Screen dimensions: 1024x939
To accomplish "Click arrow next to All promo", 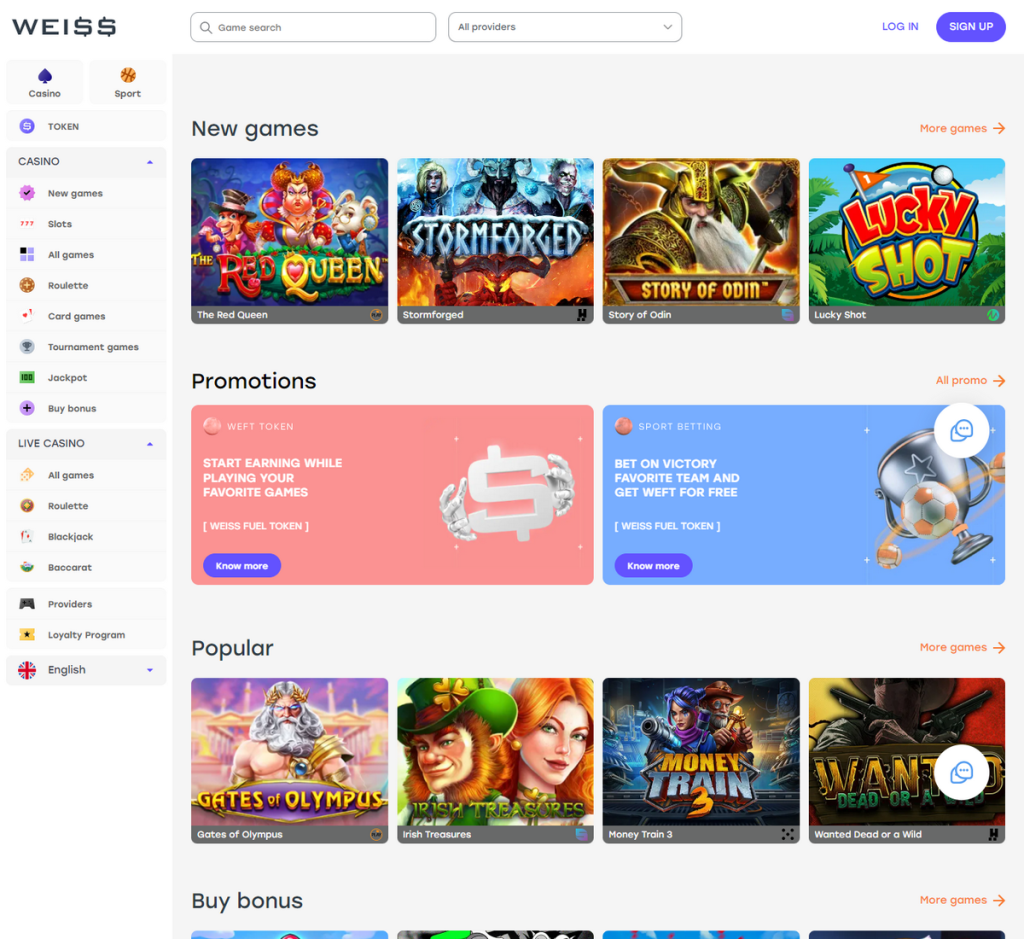I will [999, 380].
